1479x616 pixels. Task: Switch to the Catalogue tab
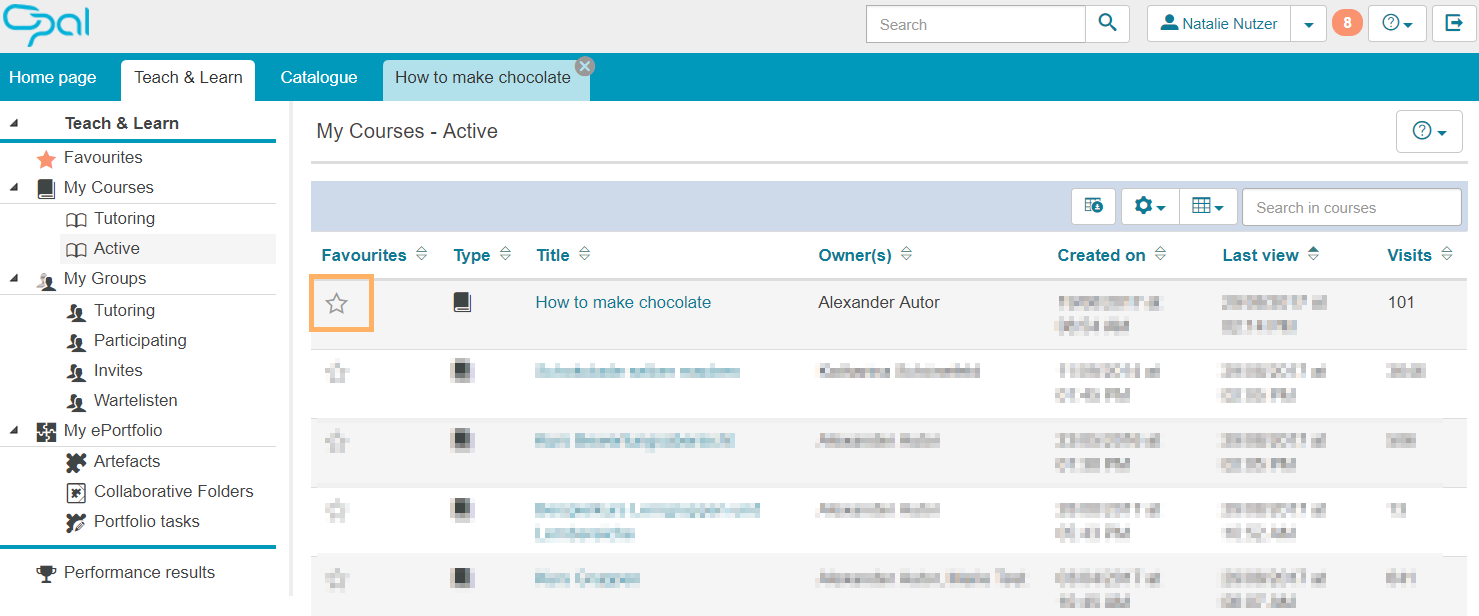coord(318,78)
